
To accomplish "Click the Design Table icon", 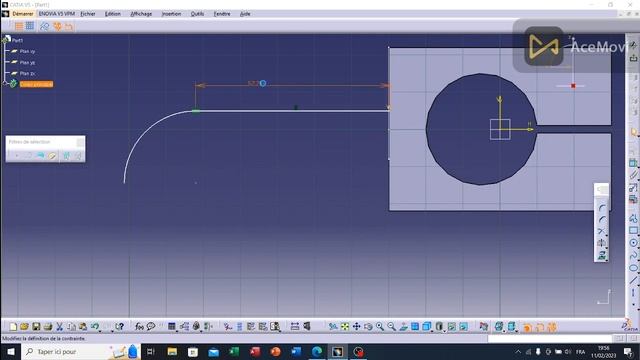I will tap(172, 327).
